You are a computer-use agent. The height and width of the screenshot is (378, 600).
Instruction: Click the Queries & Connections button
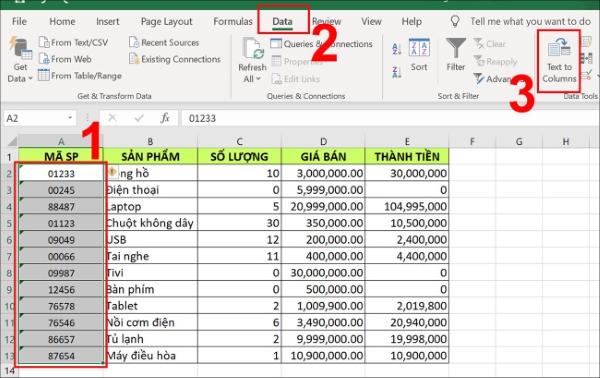(x=321, y=44)
